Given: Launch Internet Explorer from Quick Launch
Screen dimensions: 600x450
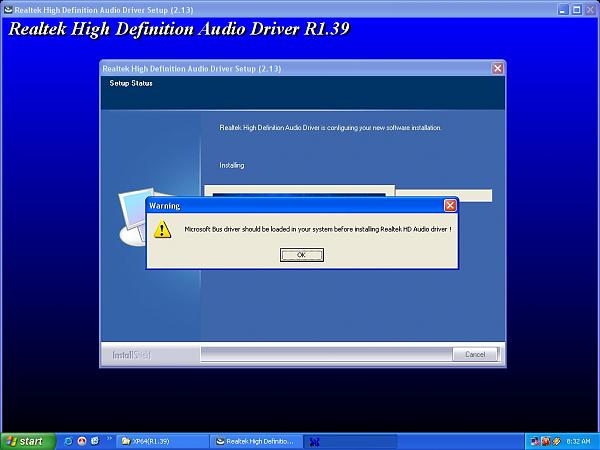Looking at the screenshot, I should 68,441.
